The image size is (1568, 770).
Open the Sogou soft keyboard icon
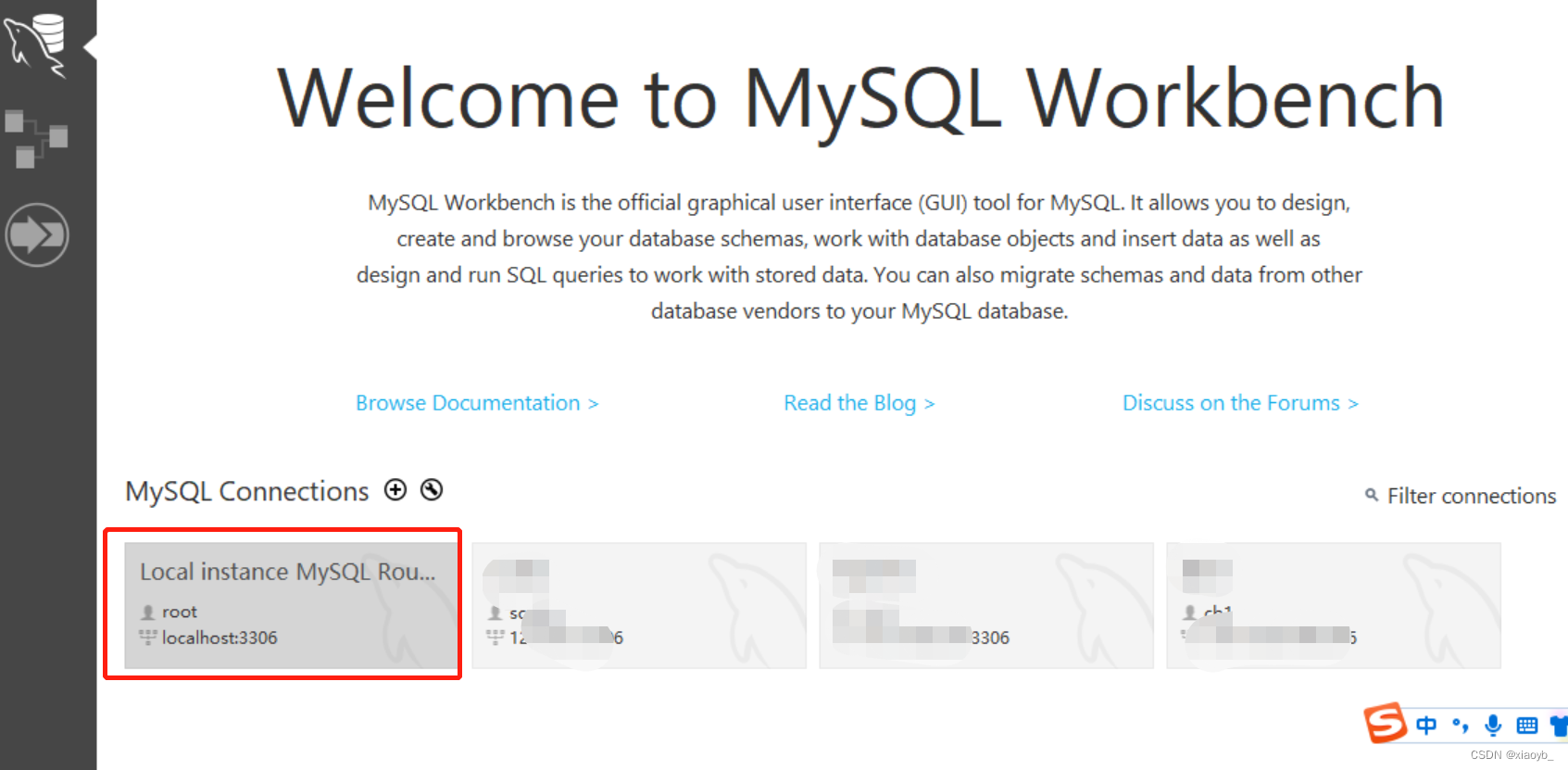[x=1527, y=726]
